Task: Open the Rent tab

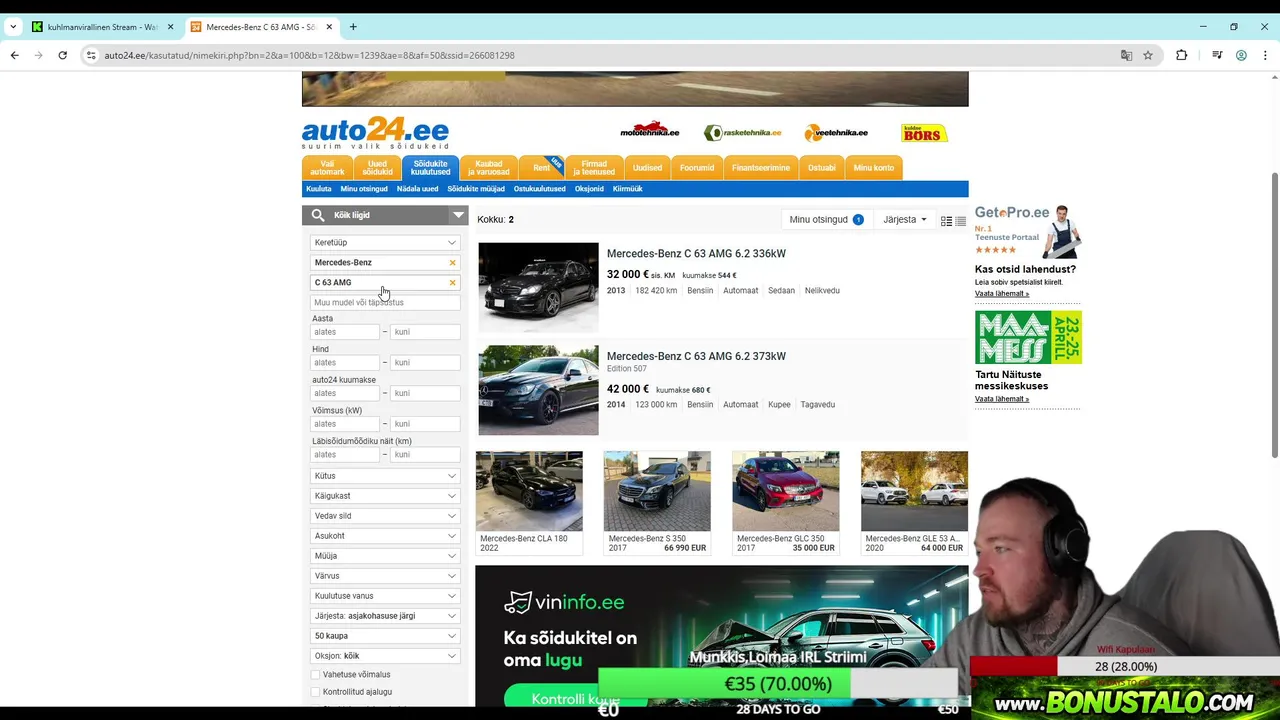Action: pyautogui.click(x=542, y=168)
